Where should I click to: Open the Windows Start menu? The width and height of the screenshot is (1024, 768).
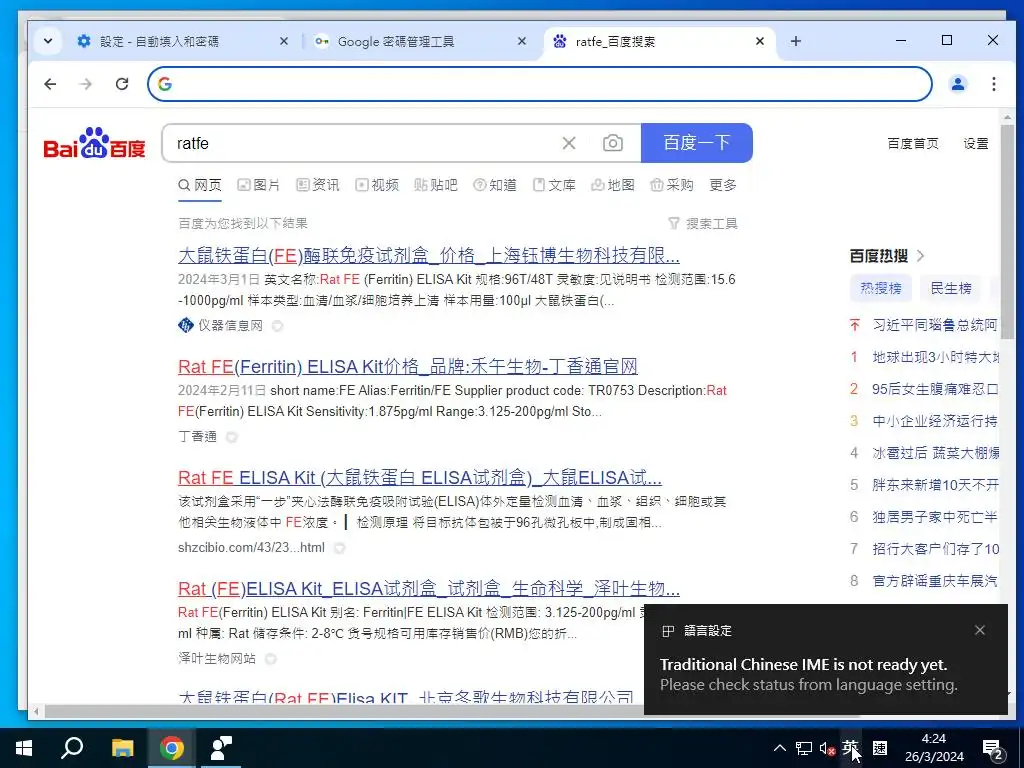coord(24,748)
